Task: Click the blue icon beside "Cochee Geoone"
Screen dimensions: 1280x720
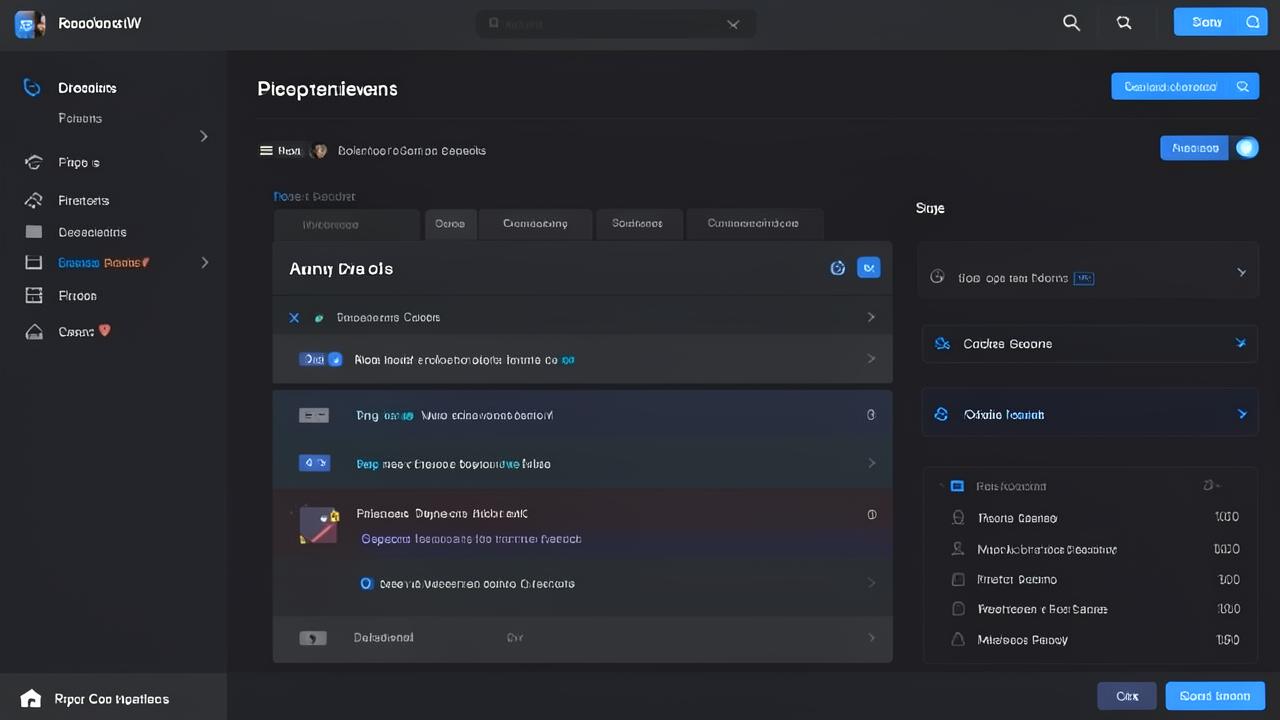Action: click(x=941, y=344)
